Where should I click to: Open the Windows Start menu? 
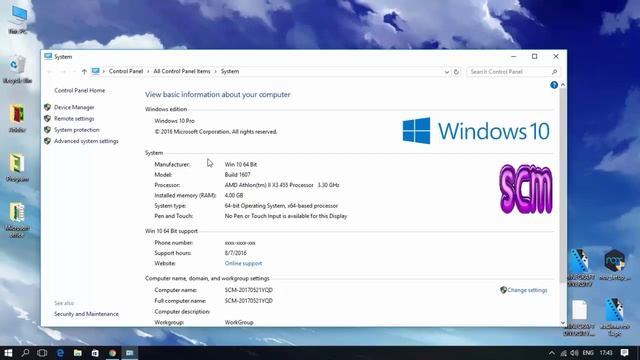tap(8, 353)
